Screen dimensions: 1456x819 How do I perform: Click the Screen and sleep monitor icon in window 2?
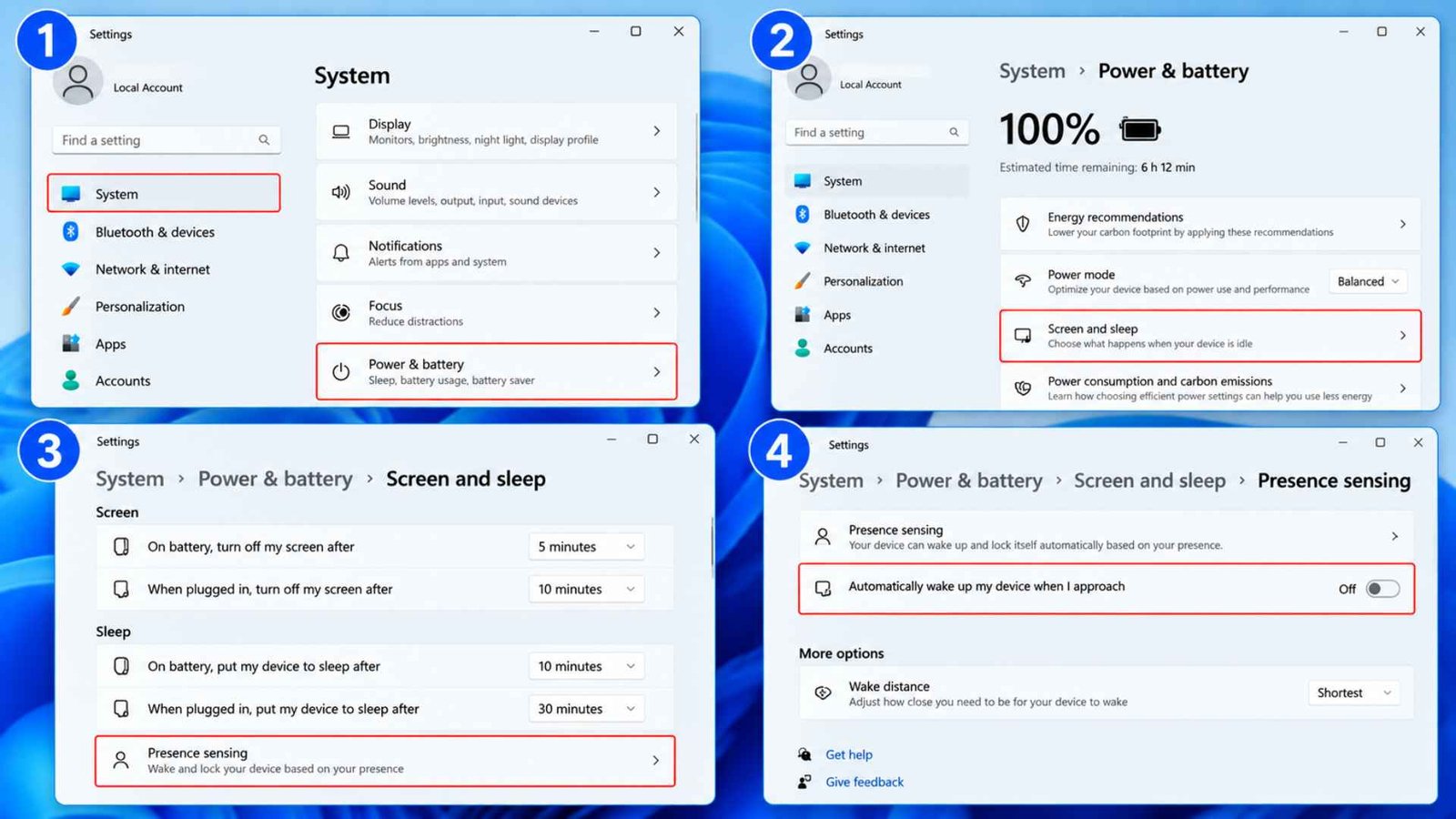pyautogui.click(x=1023, y=336)
